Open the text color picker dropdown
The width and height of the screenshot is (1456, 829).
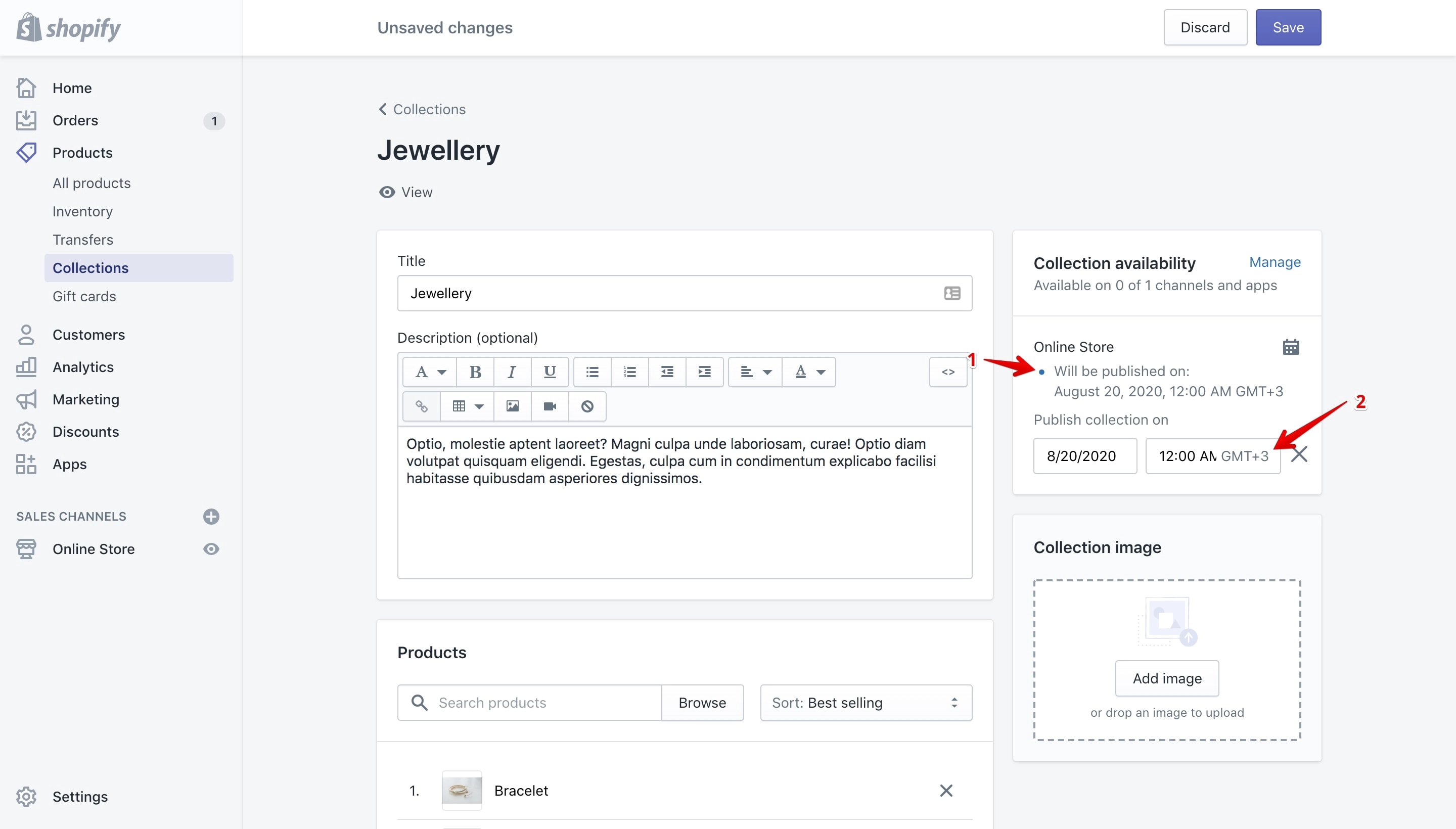pyautogui.click(x=809, y=373)
